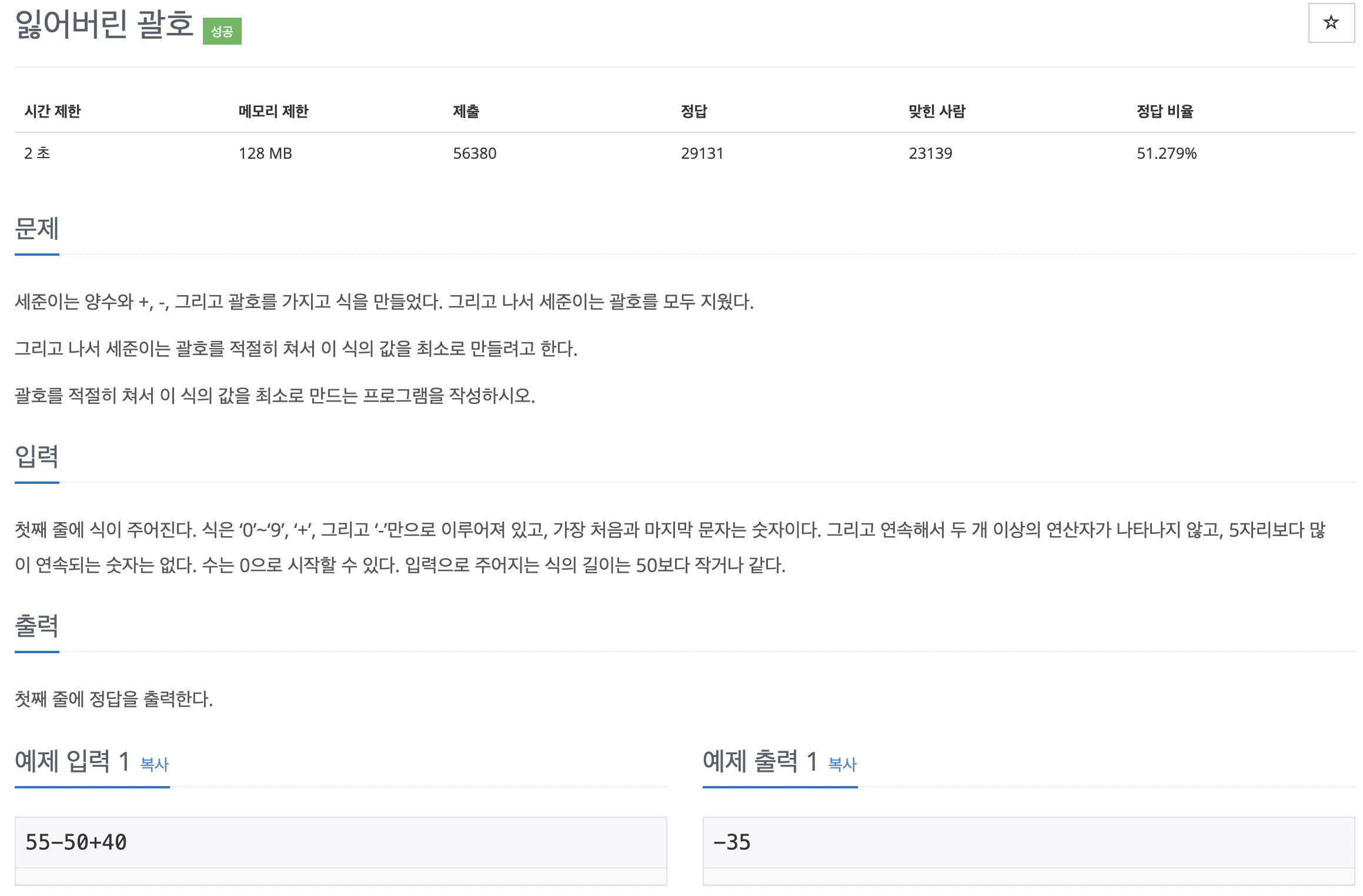Click the 출력 section heading
Screen dimensions: 1363x896
pyautogui.click(x=36, y=626)
